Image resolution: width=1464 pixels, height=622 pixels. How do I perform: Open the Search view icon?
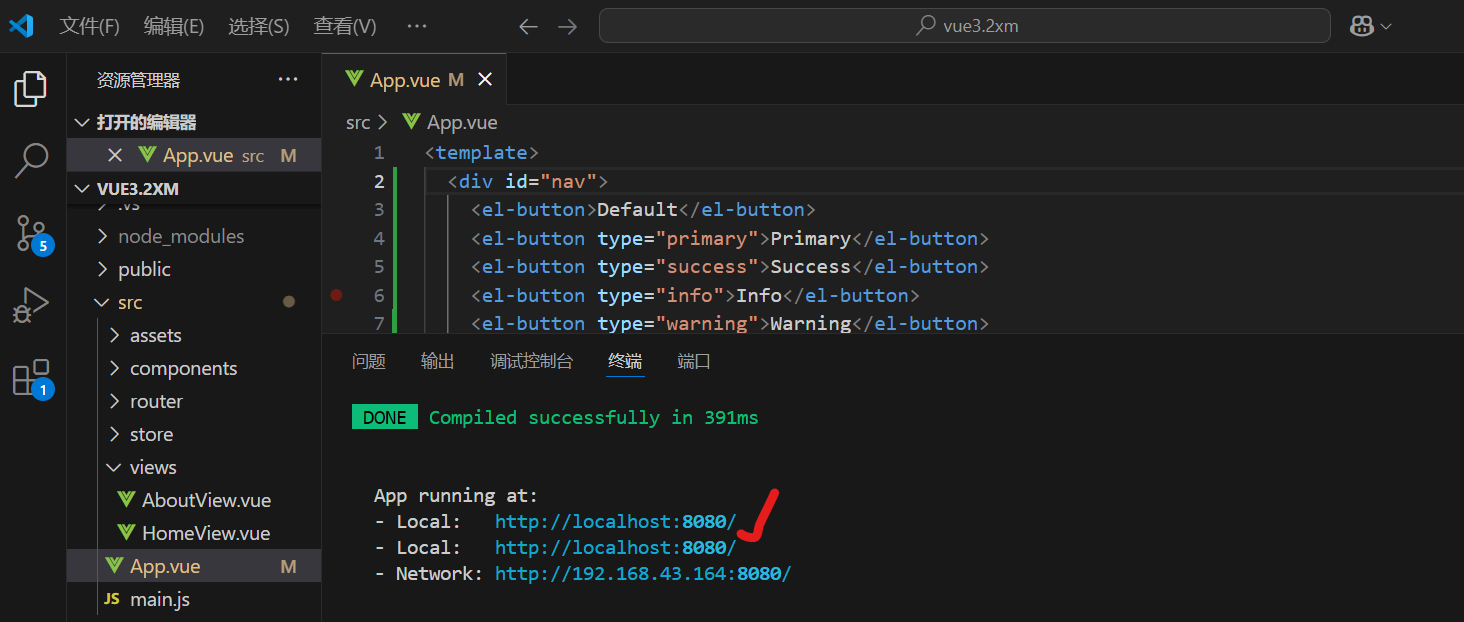click(30, 160)
